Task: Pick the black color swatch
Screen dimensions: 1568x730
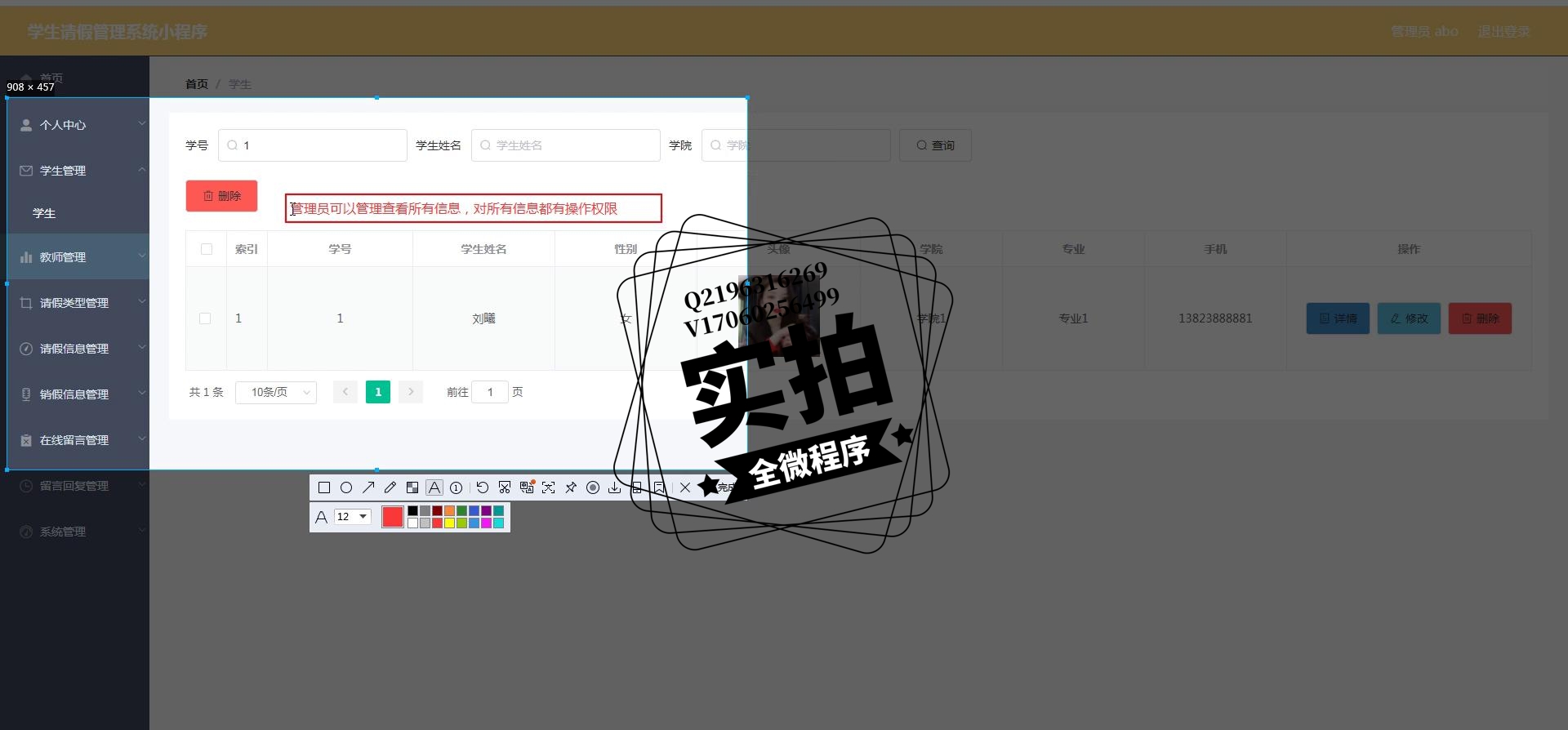Action: [413, 511]
